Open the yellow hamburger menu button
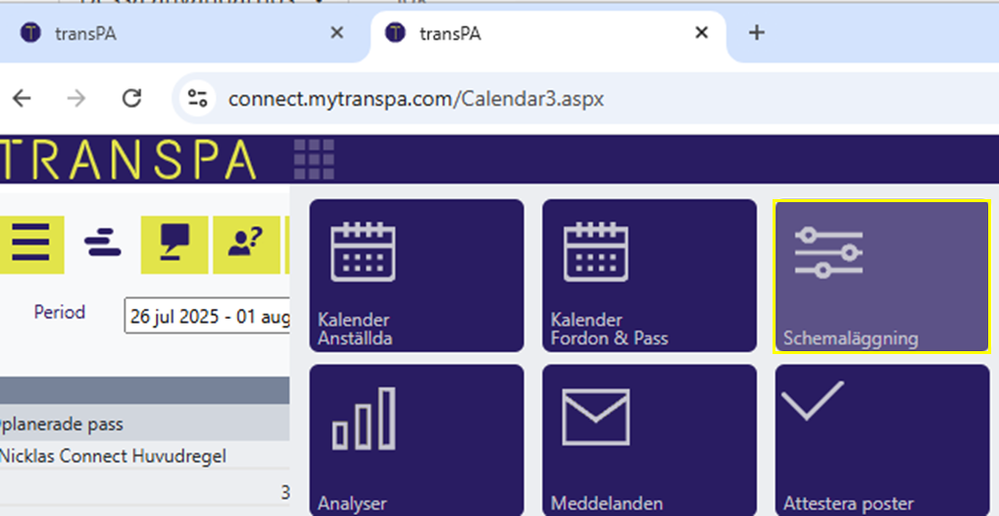This screenshot has height=516, width=999. (x=31, y=245)
